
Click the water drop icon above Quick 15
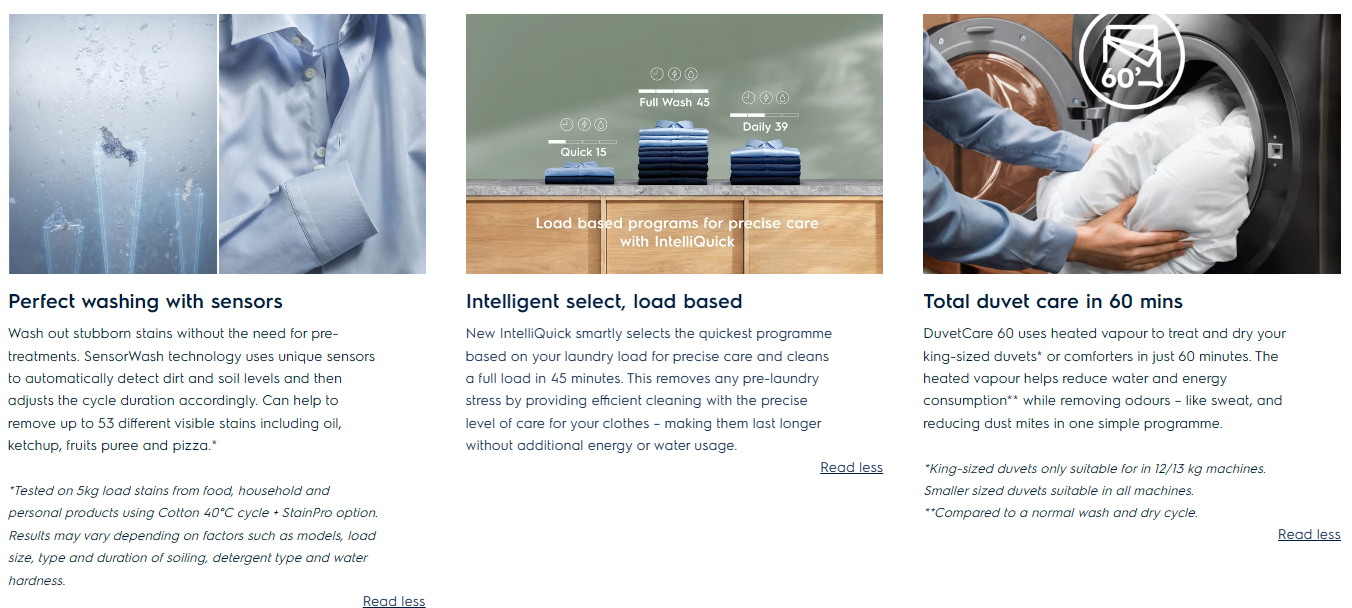600,125
